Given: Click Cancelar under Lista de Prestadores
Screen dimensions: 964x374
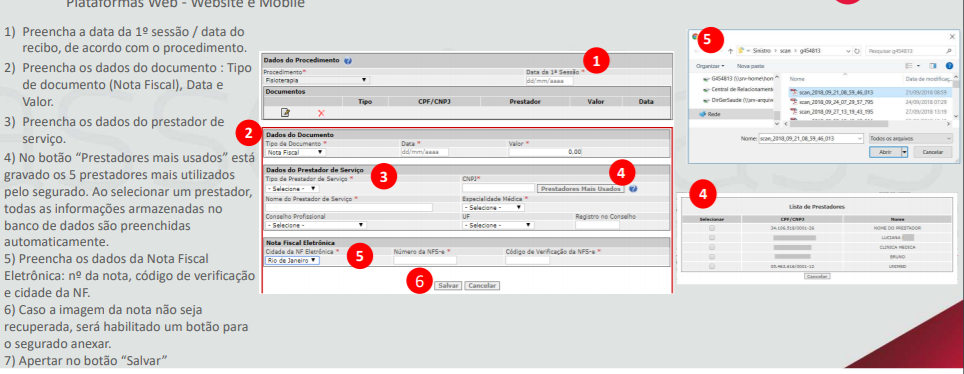Looking at the screenshot, I should pyautogui.click(x=816, y=276).
